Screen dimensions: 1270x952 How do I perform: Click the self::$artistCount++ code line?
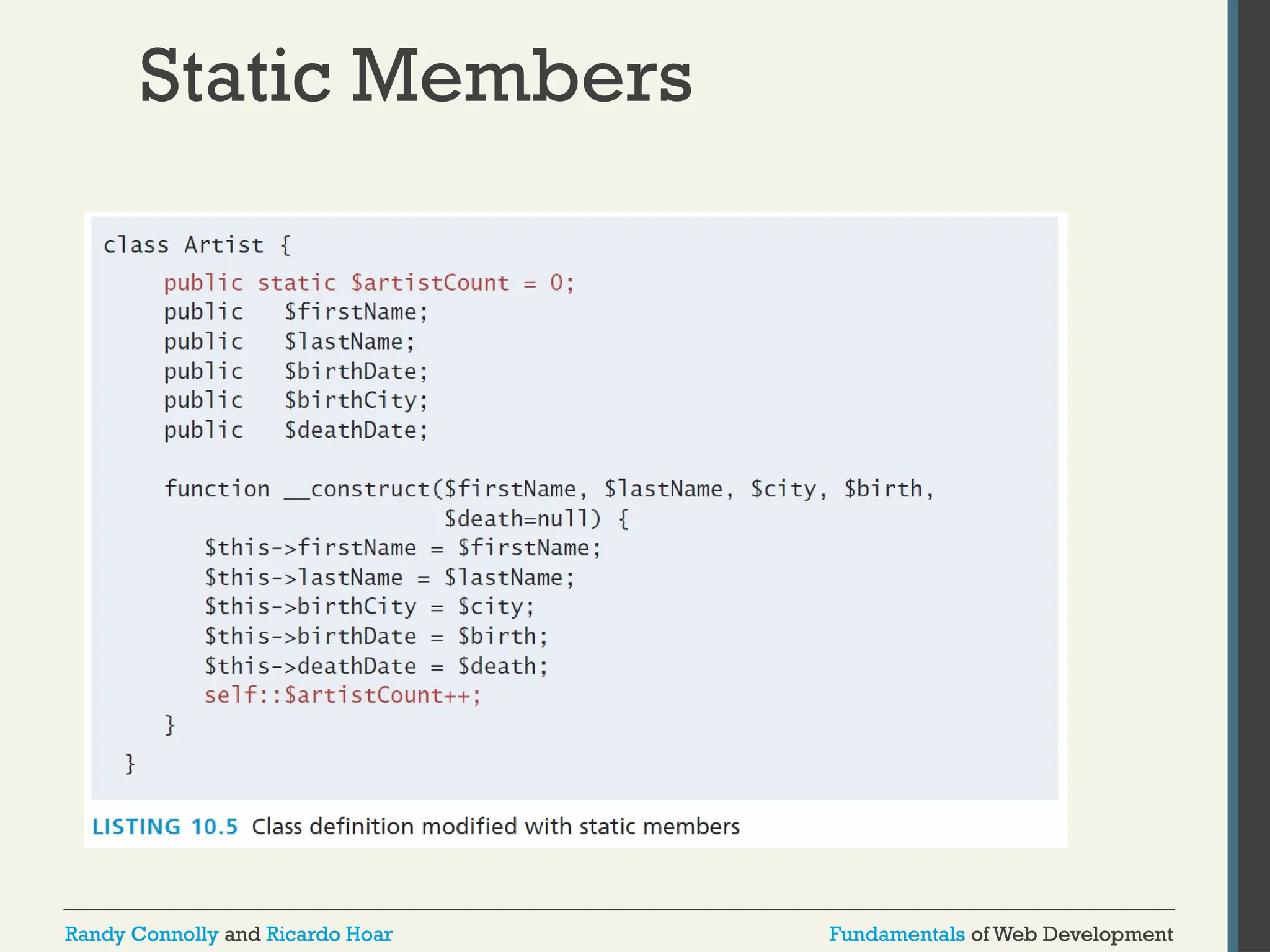(343, 695)
